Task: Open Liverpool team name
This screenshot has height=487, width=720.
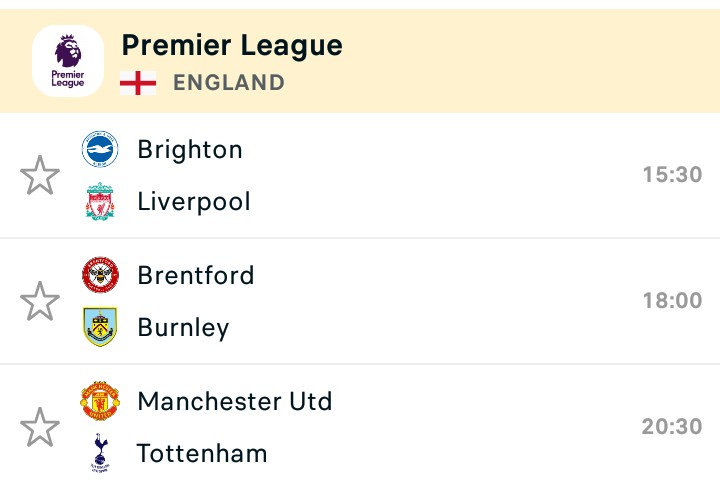Action: point(194,202)
